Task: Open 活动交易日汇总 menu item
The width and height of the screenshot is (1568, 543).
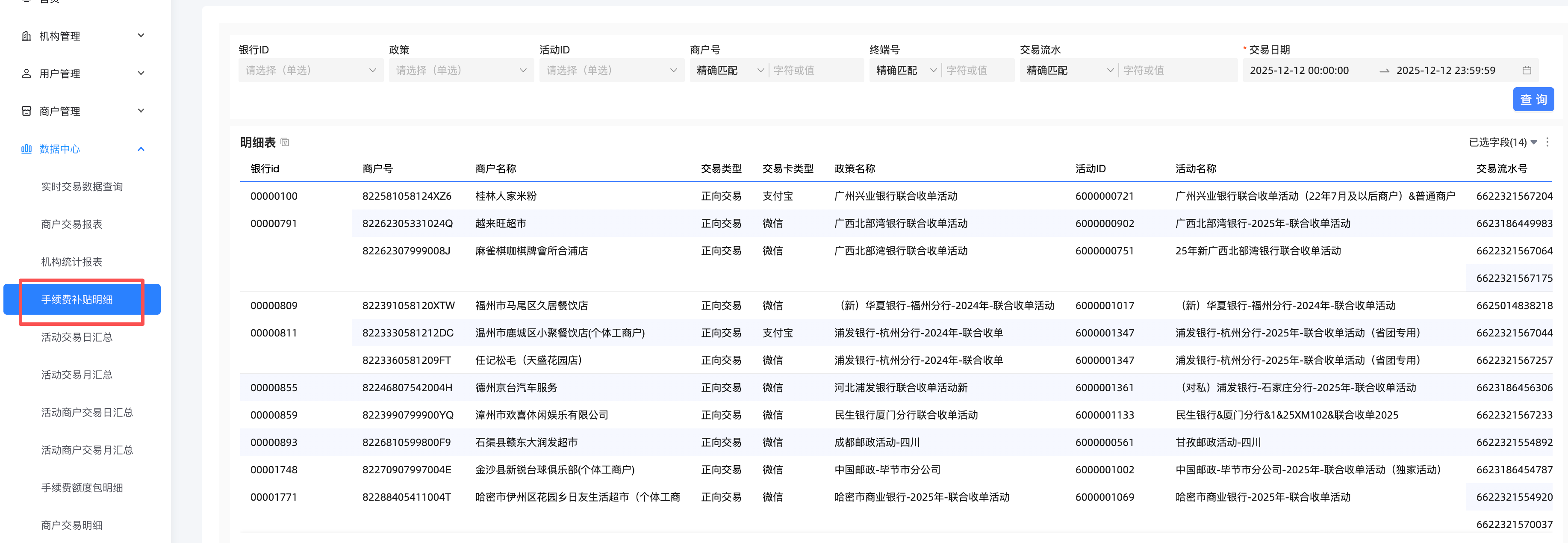Action: 77,337
